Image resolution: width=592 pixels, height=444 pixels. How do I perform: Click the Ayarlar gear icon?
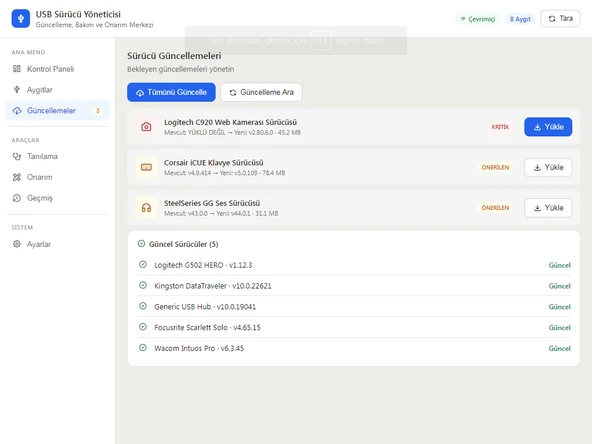17,244
